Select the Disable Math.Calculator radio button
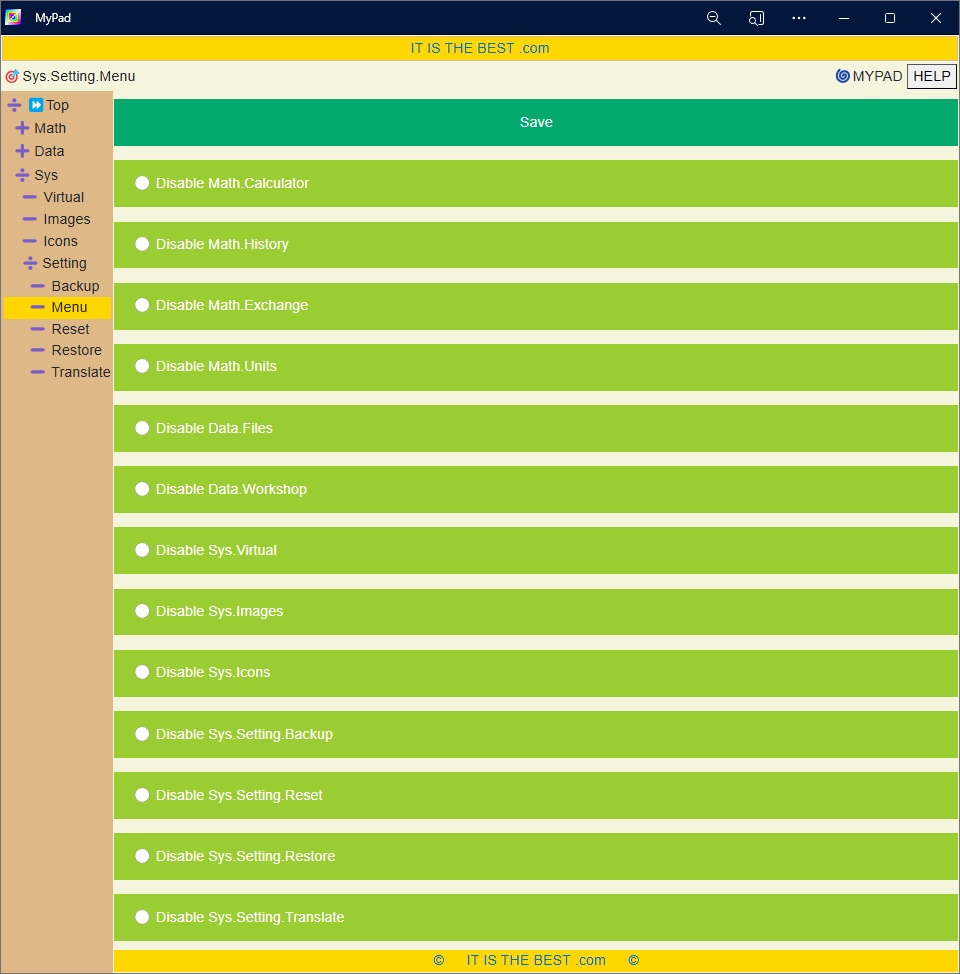Screen dimensions: 960x974 pyautogui.click(x=142, y=183)
